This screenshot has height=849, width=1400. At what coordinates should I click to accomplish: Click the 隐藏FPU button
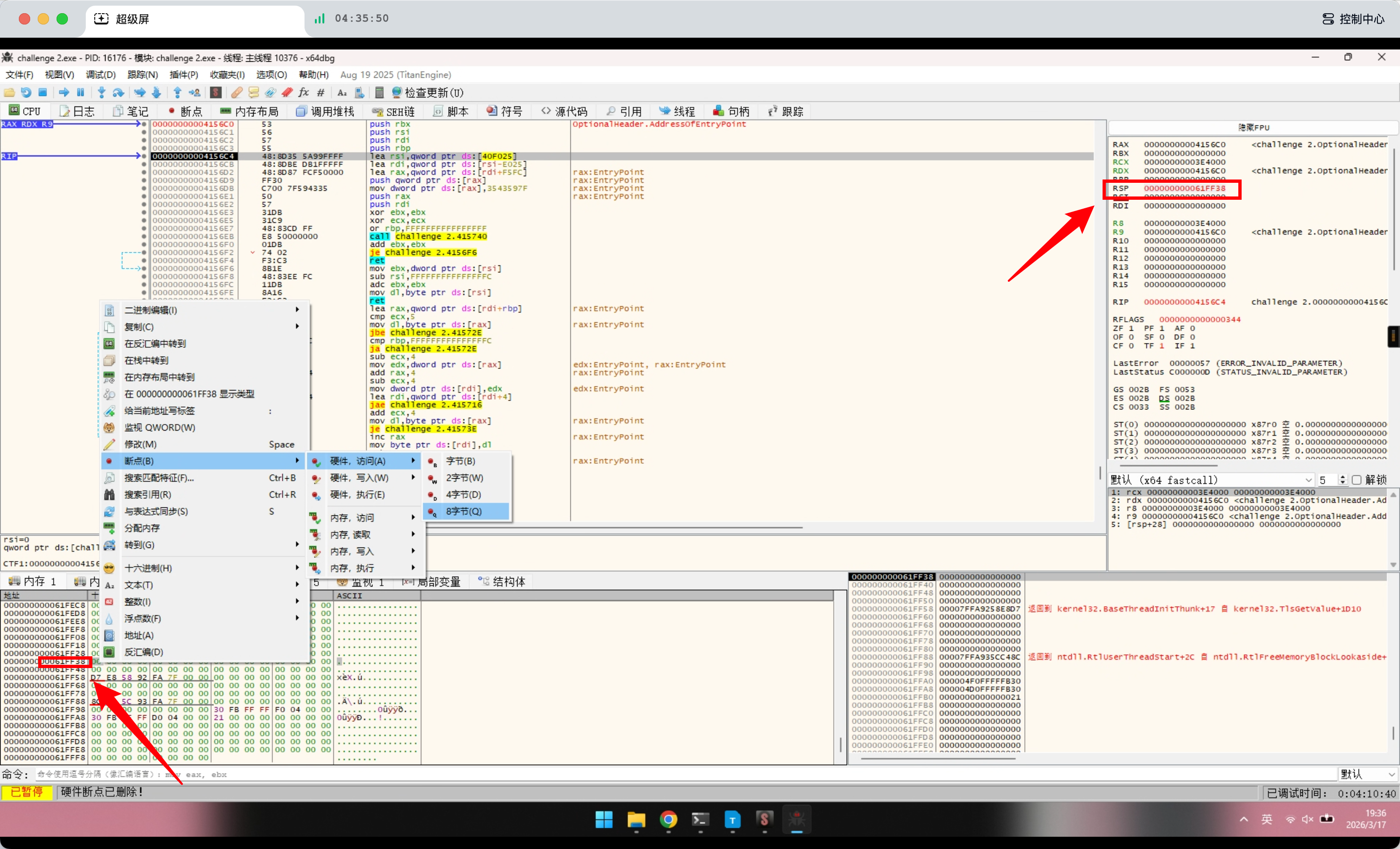(x=1253, y=127)
